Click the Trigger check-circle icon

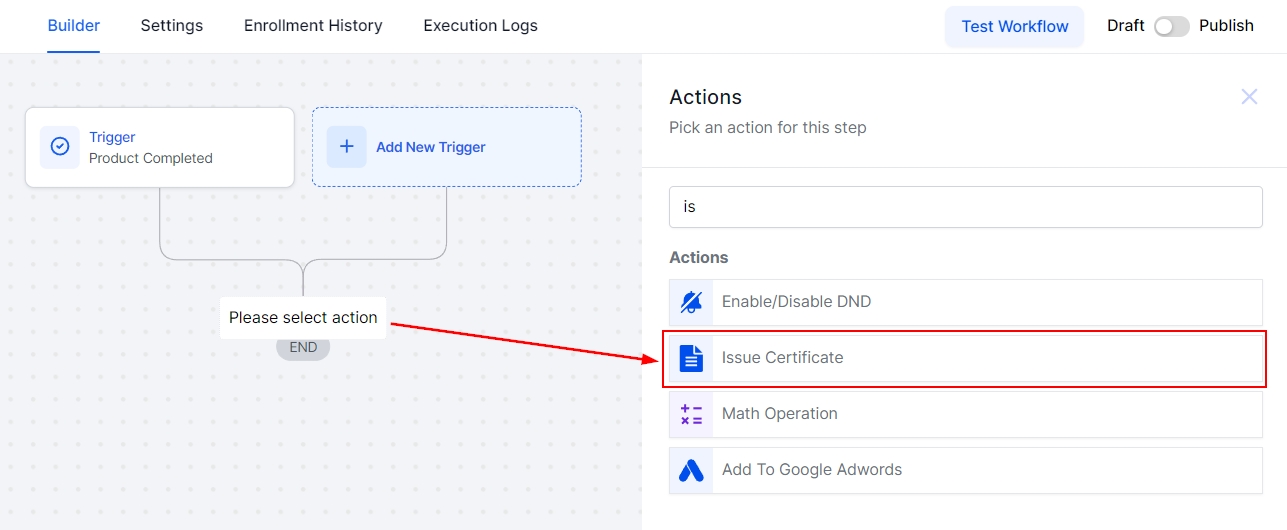[60, 147]
